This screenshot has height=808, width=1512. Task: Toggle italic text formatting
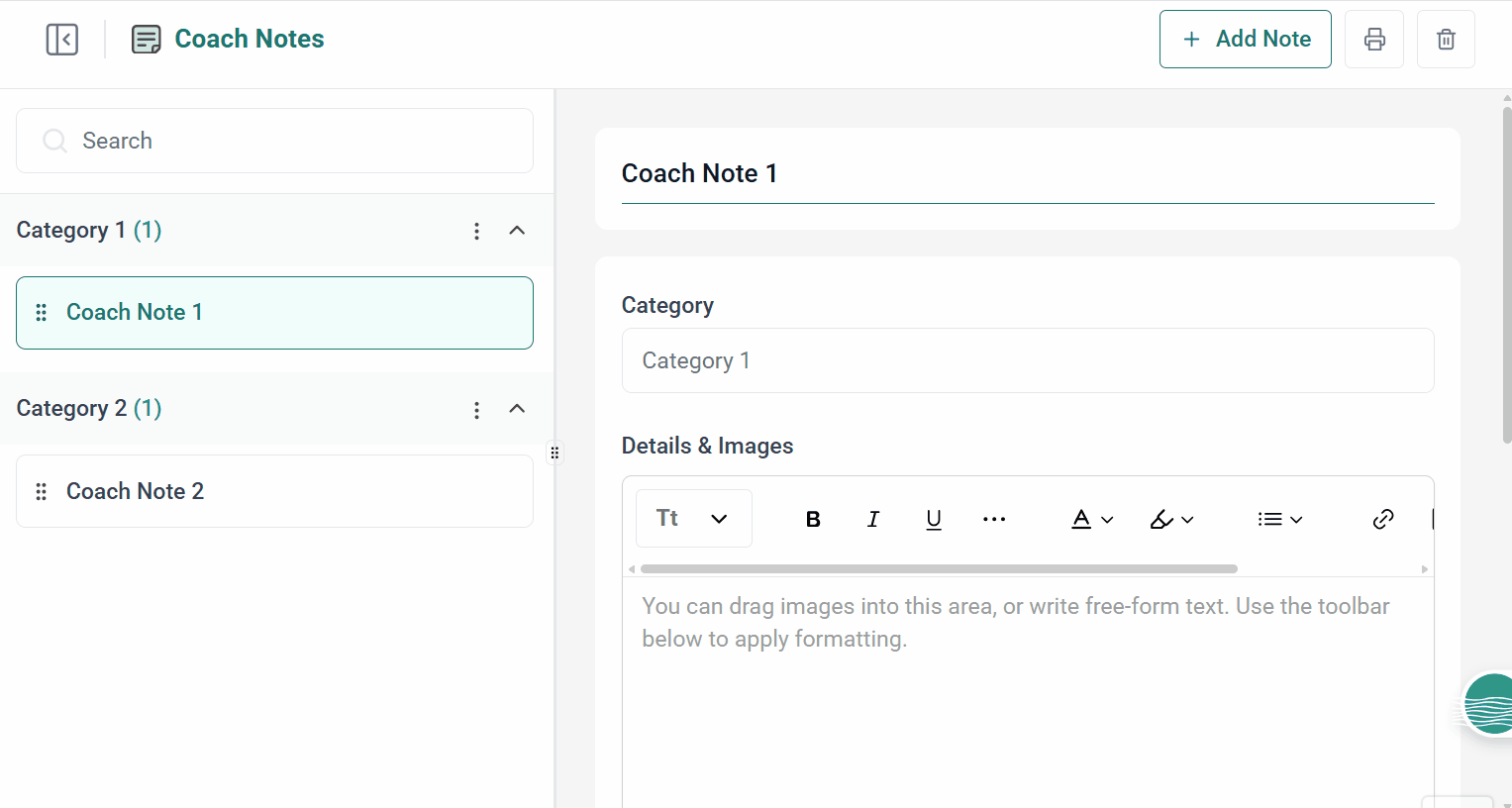point(872,518)
